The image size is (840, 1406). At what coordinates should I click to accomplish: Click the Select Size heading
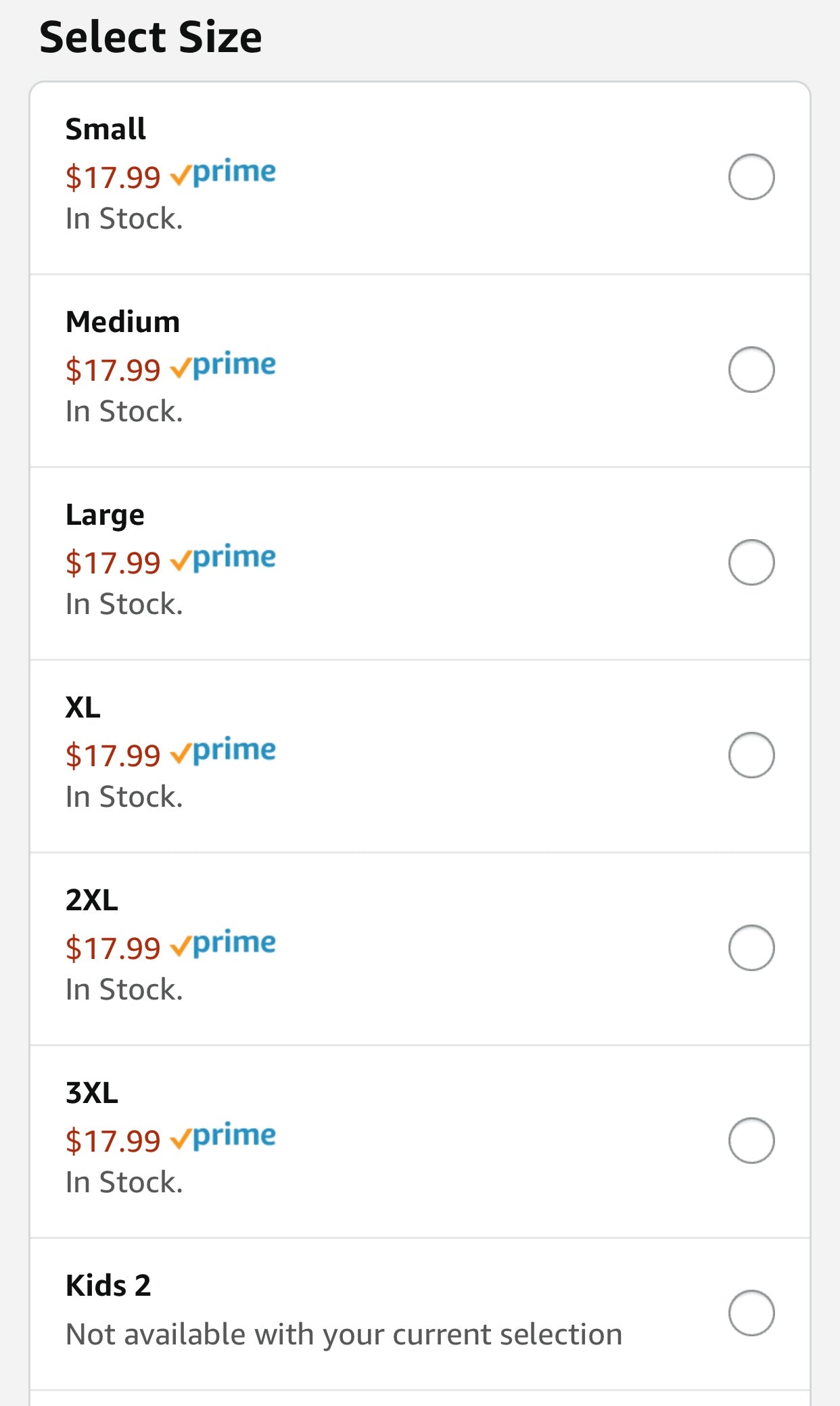tap(151, 37)
